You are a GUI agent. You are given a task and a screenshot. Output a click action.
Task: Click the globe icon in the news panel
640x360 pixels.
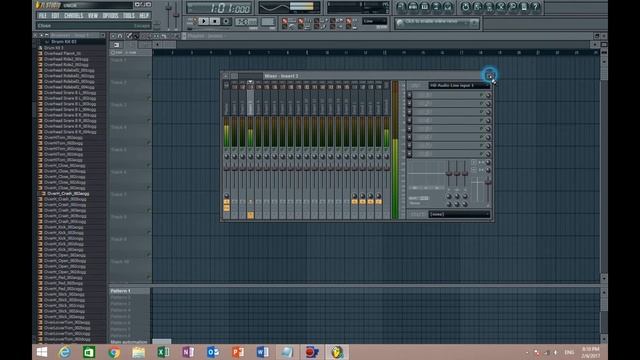pyautogui.click(x=400, y=23)
